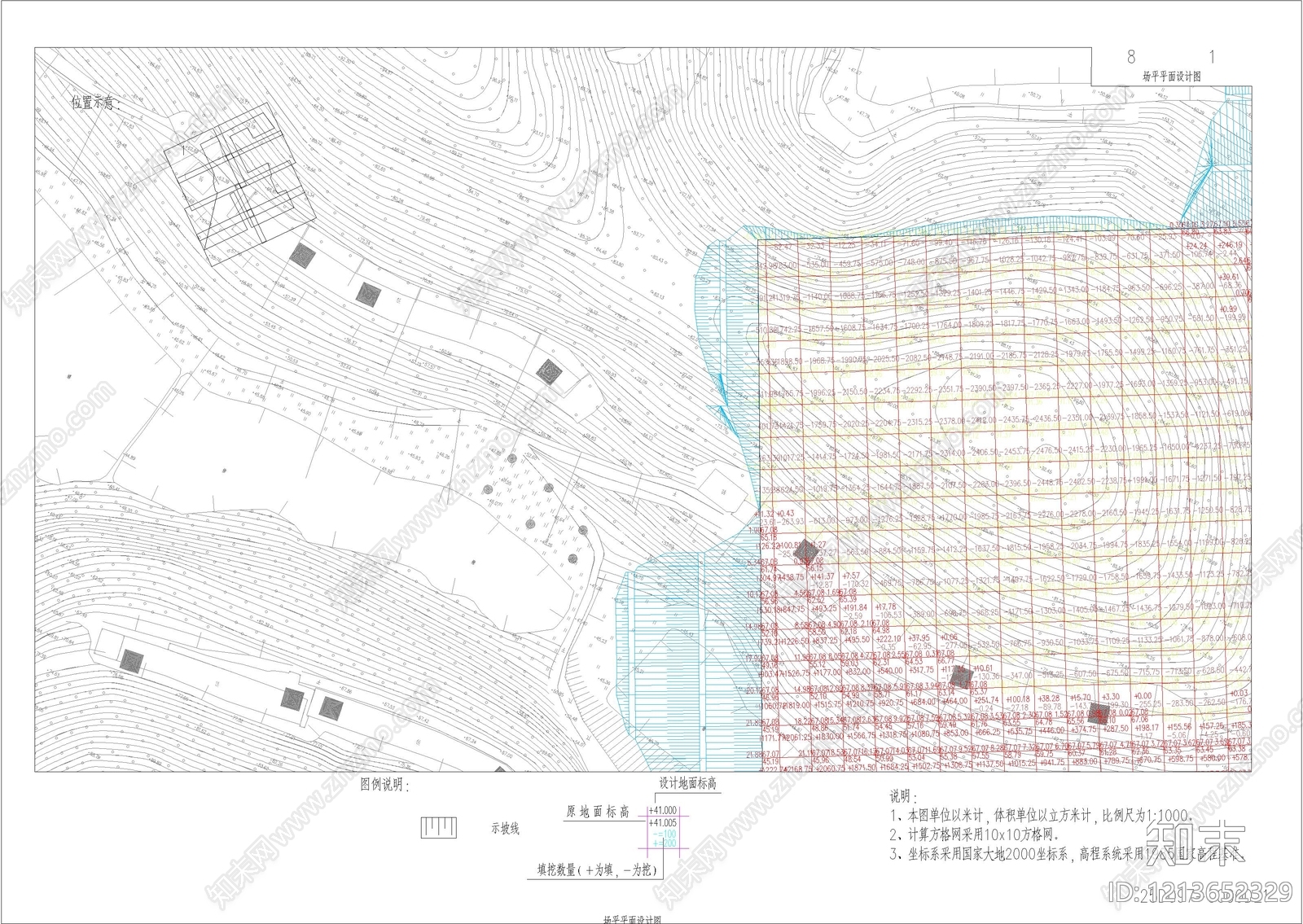Click note 1 about units and scale 1:1000

[1042, 815]
